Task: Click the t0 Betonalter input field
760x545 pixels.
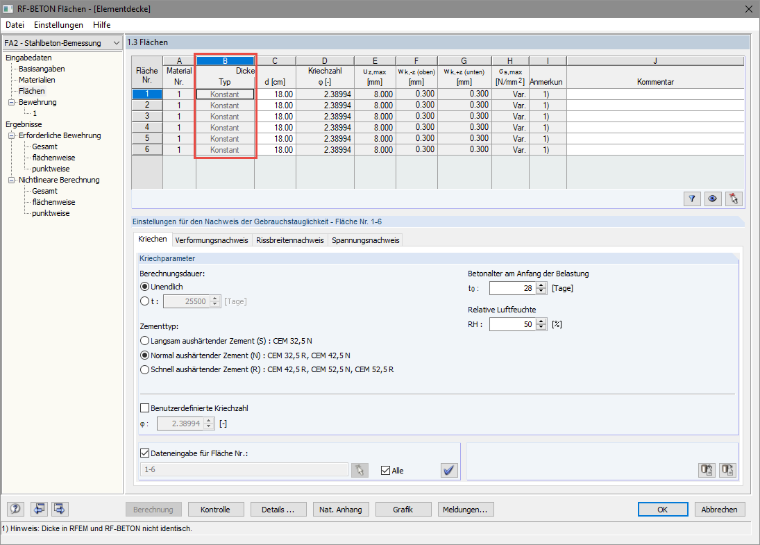Action: pos(512,289)
